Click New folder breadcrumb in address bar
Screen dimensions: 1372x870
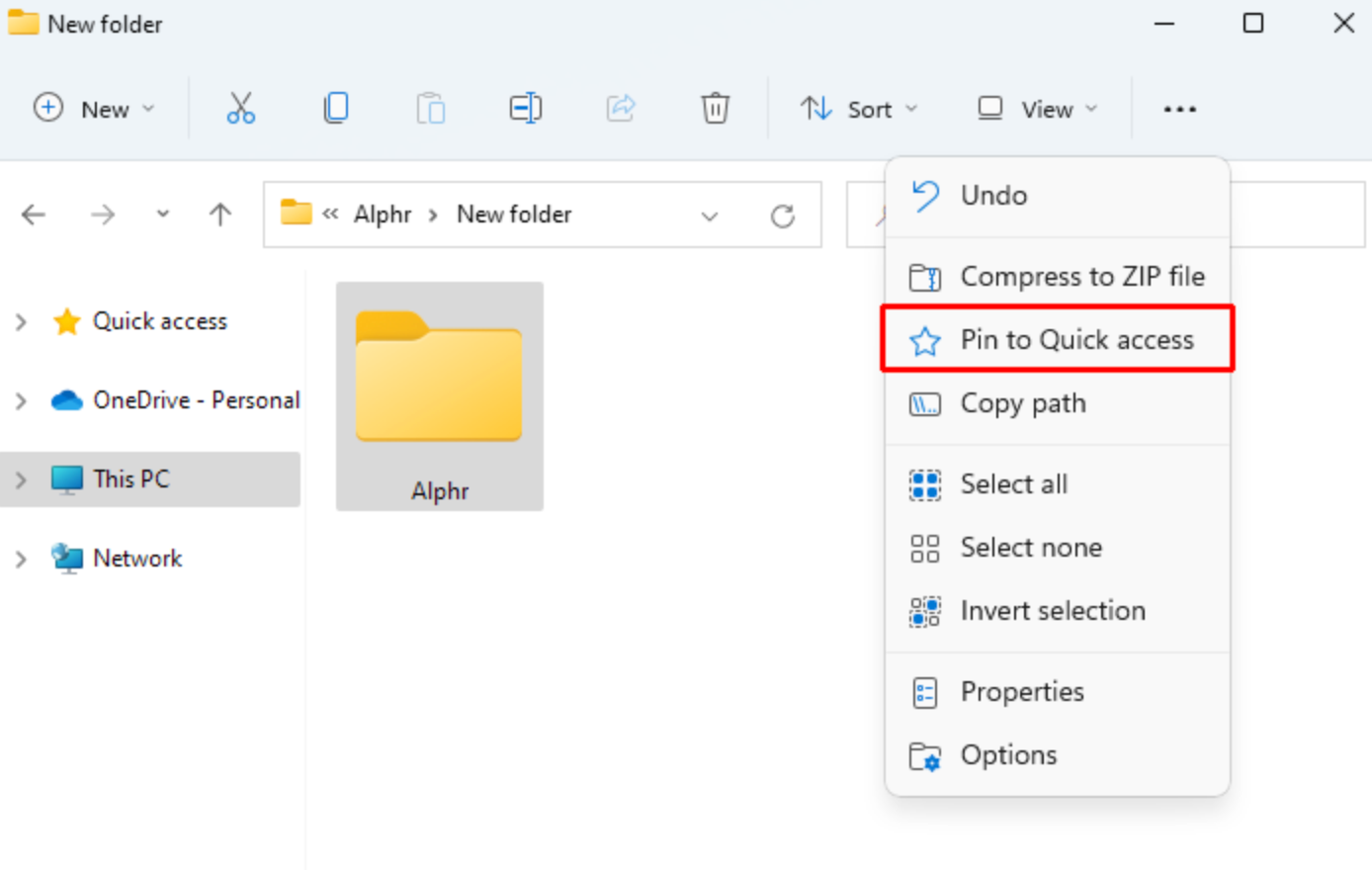514,215
